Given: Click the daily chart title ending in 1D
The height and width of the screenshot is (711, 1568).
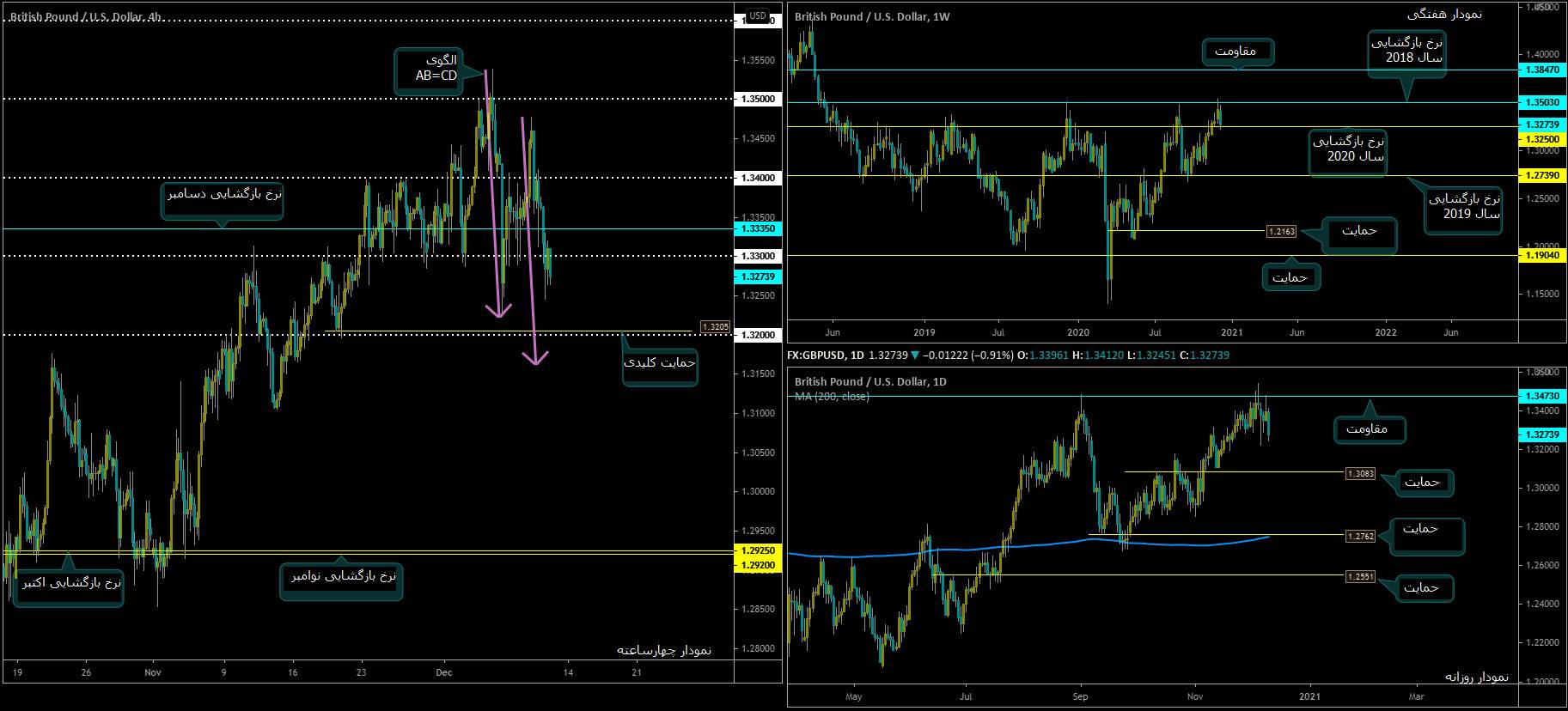Looking at the screenshot, I should [870, 381].
